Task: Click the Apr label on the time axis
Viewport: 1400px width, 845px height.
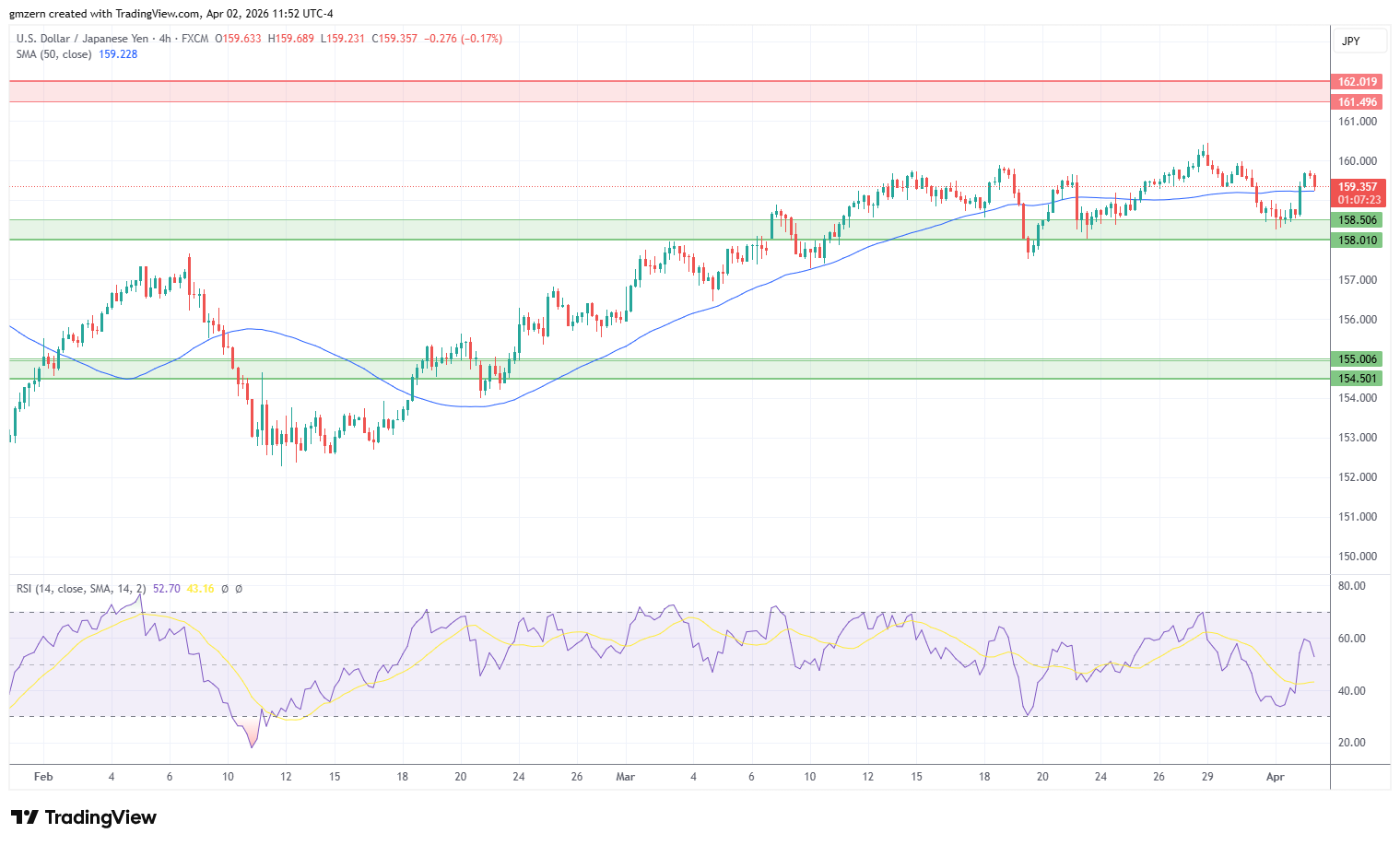Action: tap(1276, 777)
